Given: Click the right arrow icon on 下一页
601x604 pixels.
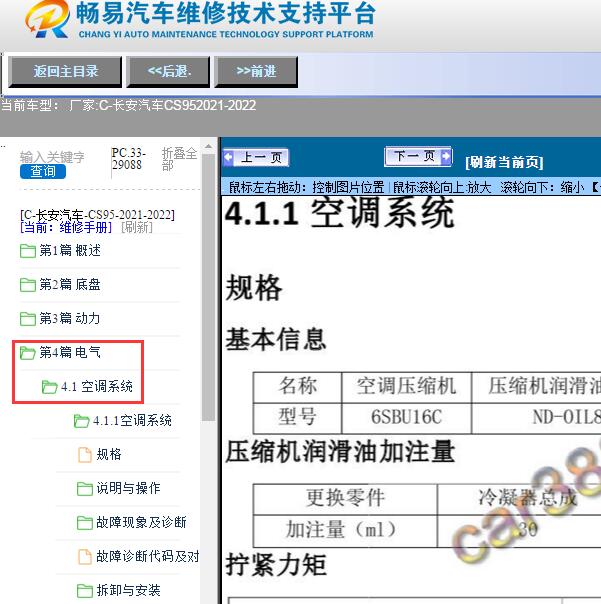Looking at the screenshot, I should (x=446, y=156).
